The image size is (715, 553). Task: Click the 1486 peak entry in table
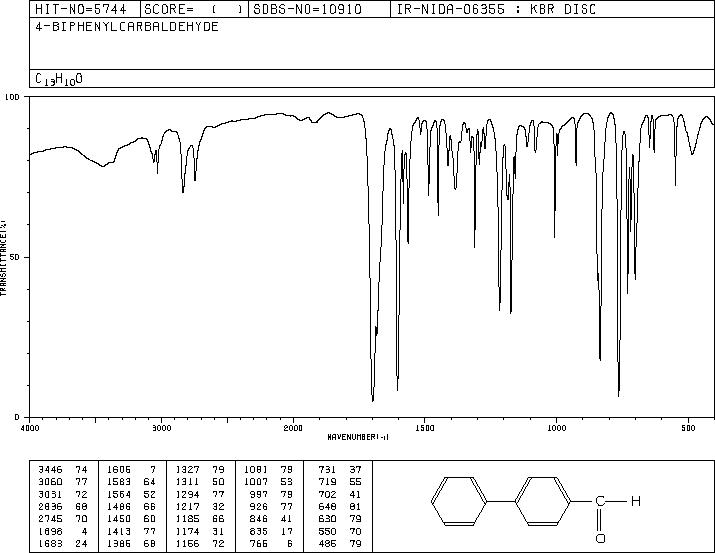click(x=131, y=506)
